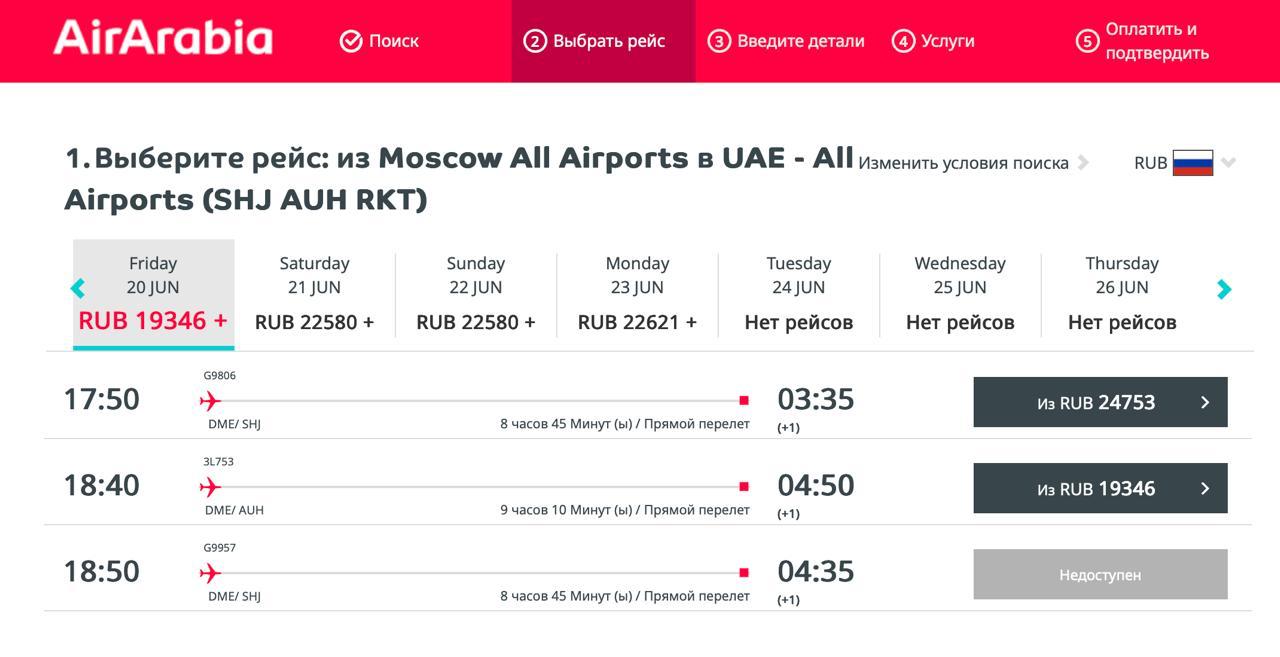The width and height of the screenshot is (1280, 657).
Task: Click the airplane icon for flight 3L753
Action: pos(210,487)
